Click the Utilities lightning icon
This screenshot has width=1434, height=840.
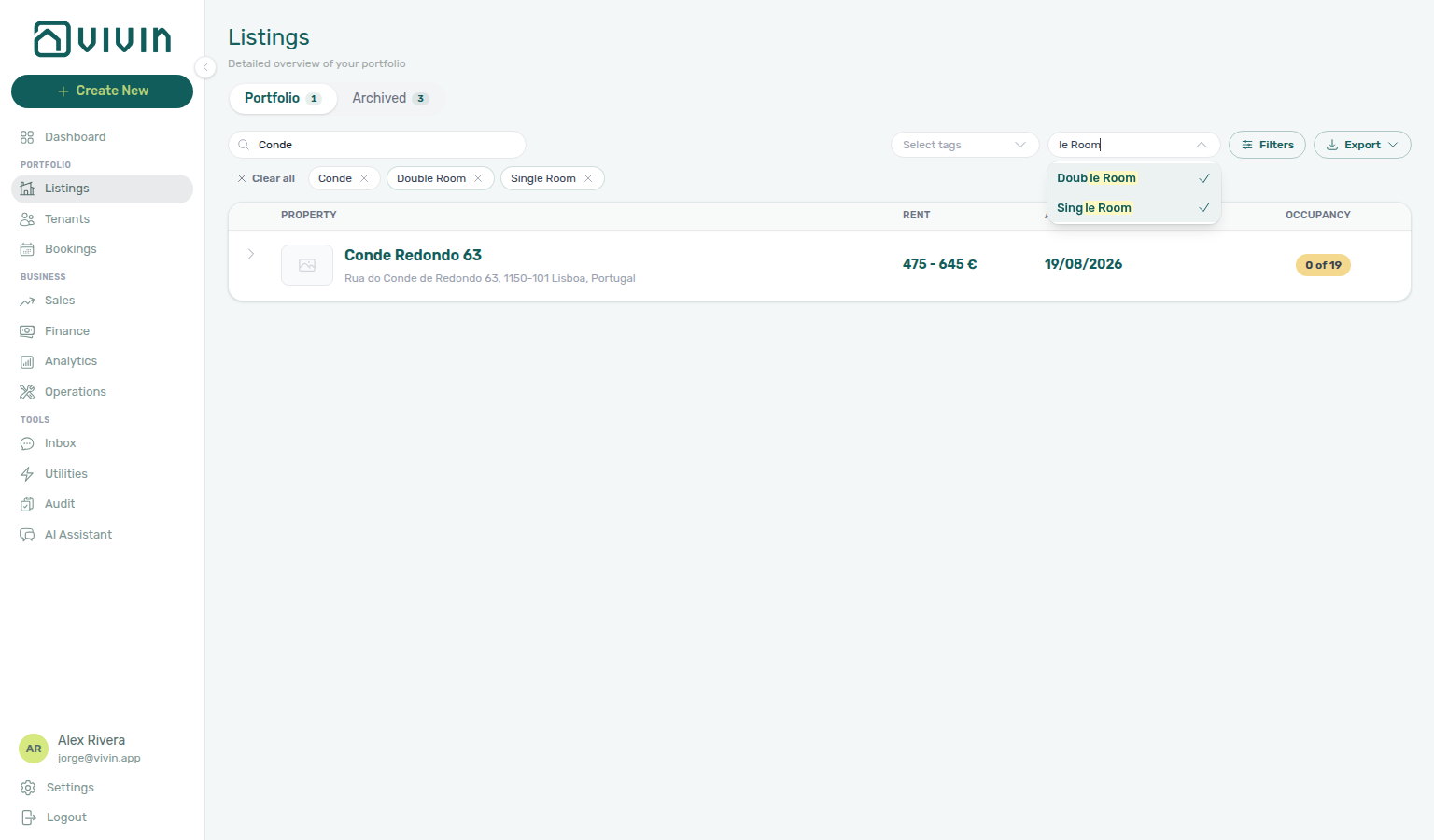[27, 474]
